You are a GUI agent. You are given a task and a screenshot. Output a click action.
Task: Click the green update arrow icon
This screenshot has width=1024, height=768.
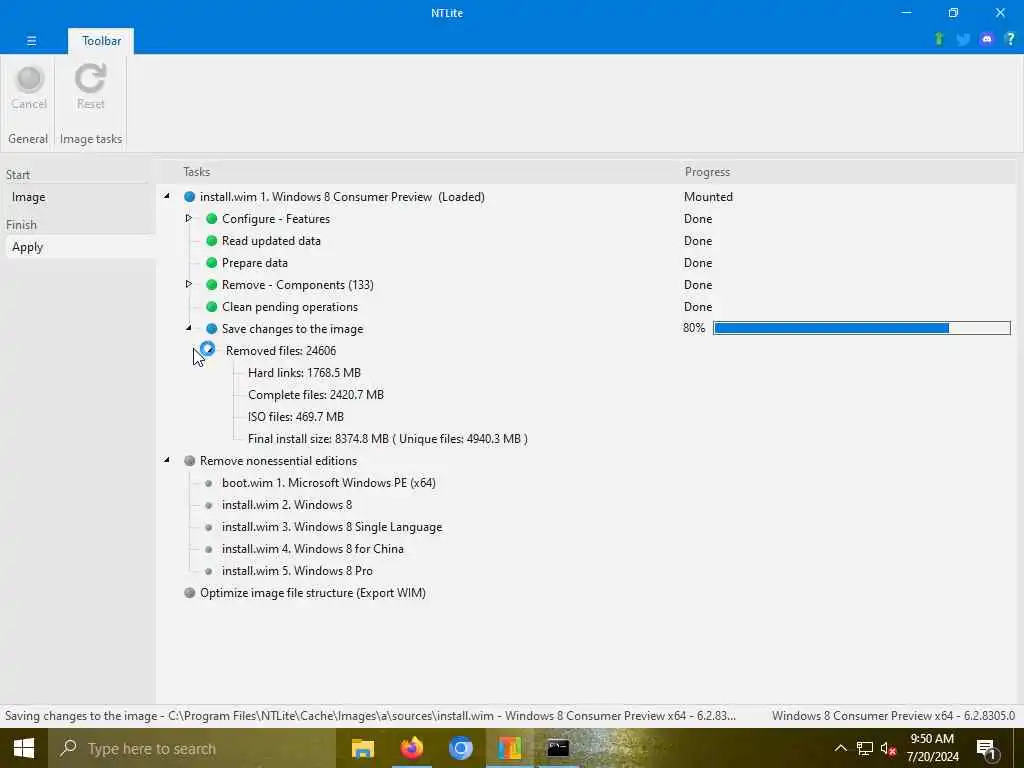(939, 39)
